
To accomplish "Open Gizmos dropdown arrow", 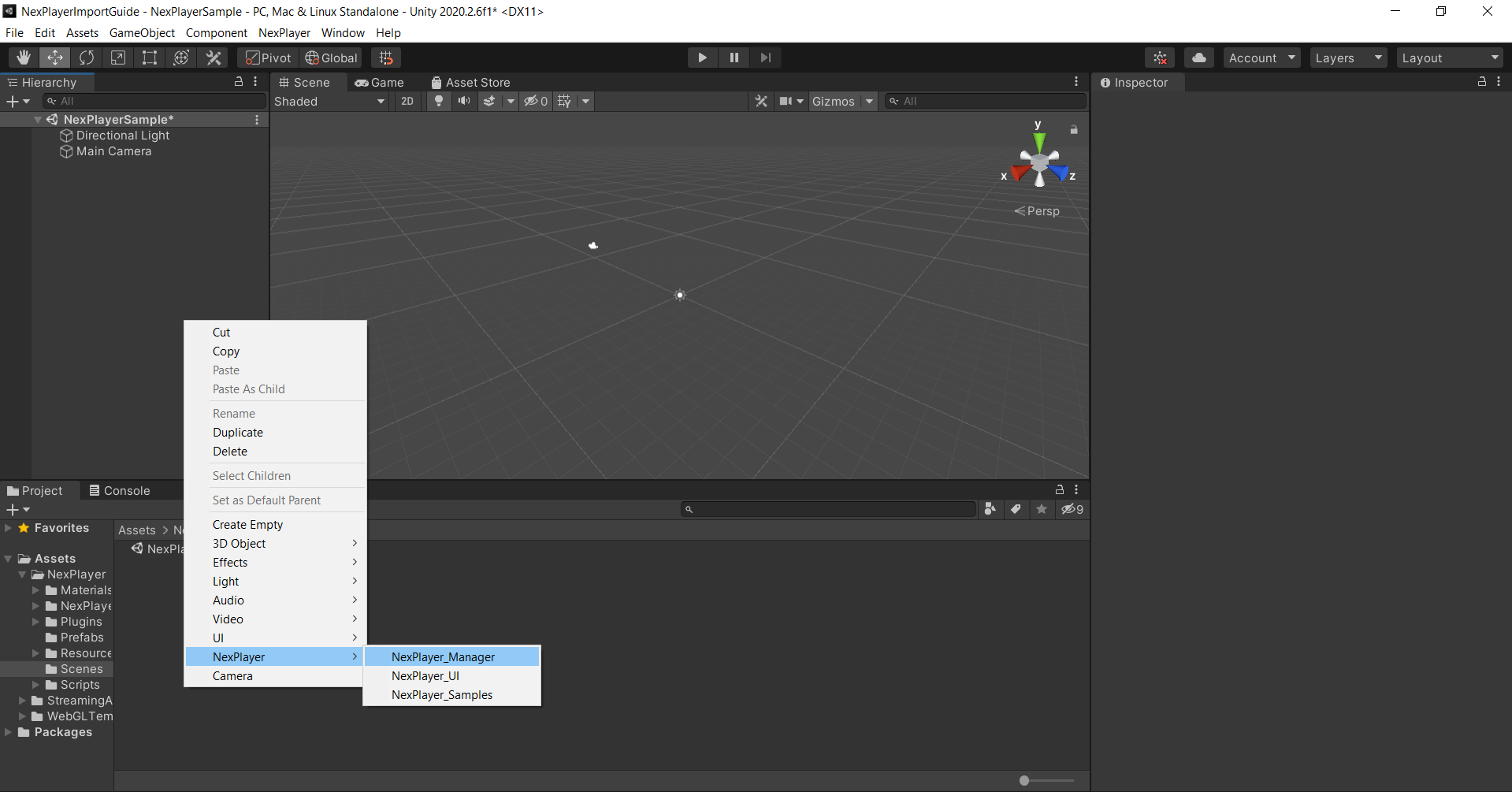I will coord(869,101).
